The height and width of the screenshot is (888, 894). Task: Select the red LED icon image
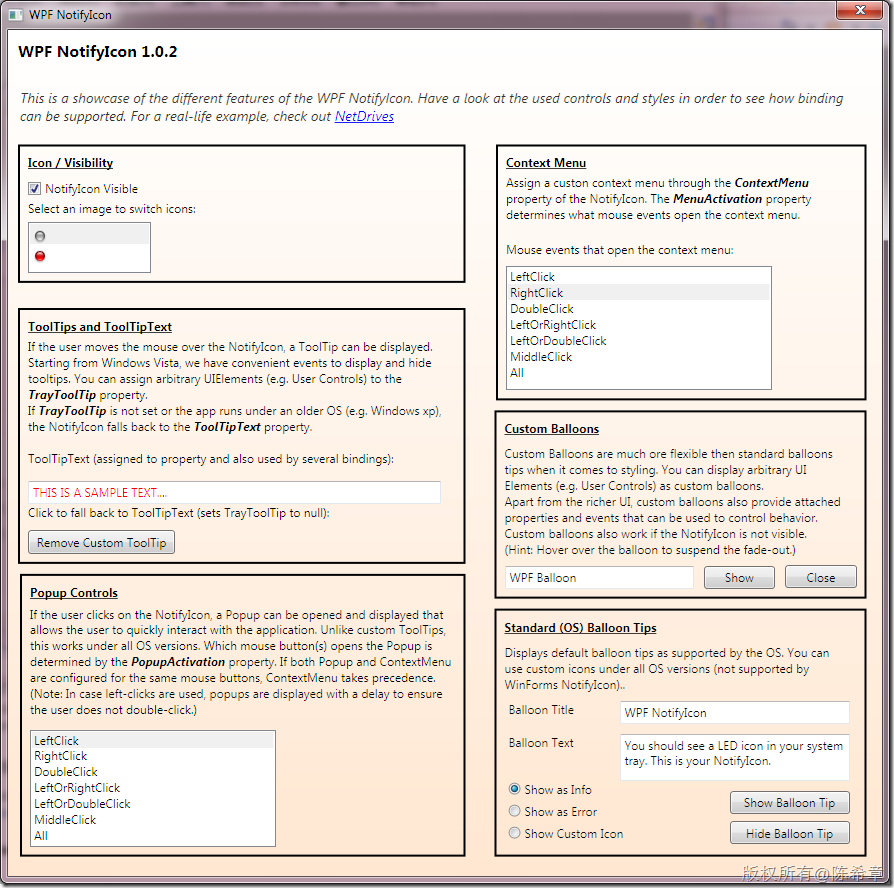coord(40,256)
